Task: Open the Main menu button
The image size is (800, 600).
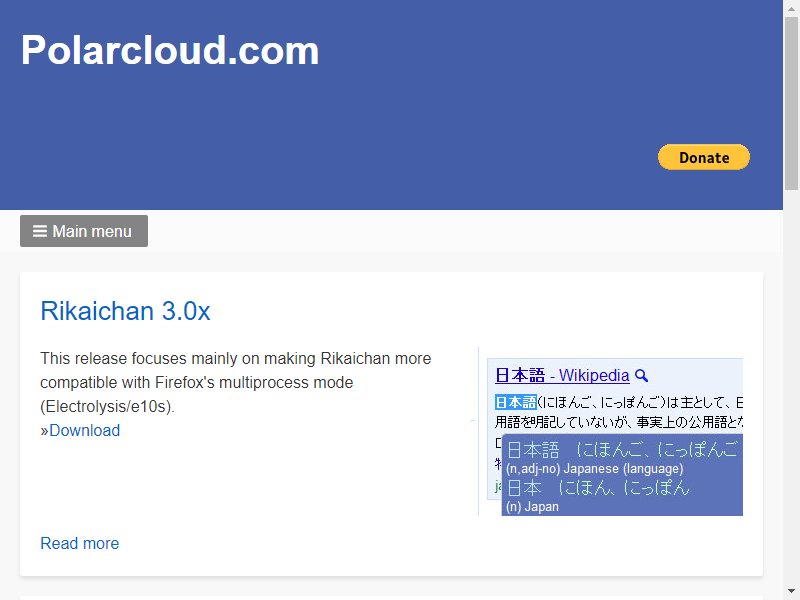Action: click(84, 231)
